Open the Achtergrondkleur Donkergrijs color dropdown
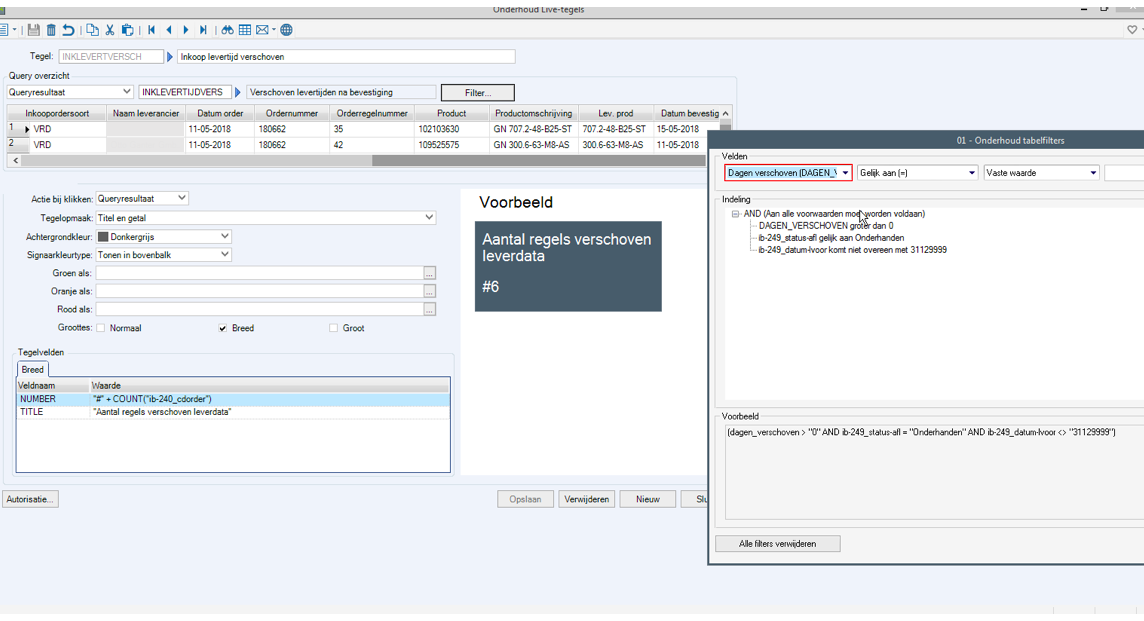1144x621 pixels. (224, 237)
